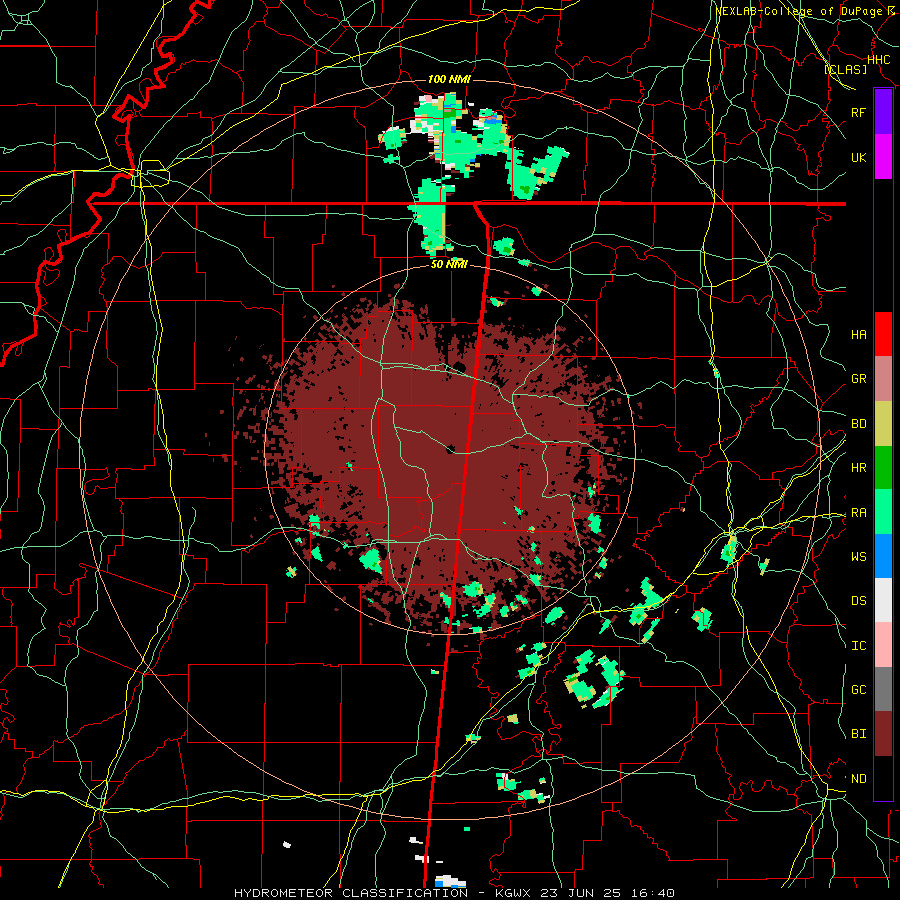
Task: Click the GR legend label
Action: (859, 379)
